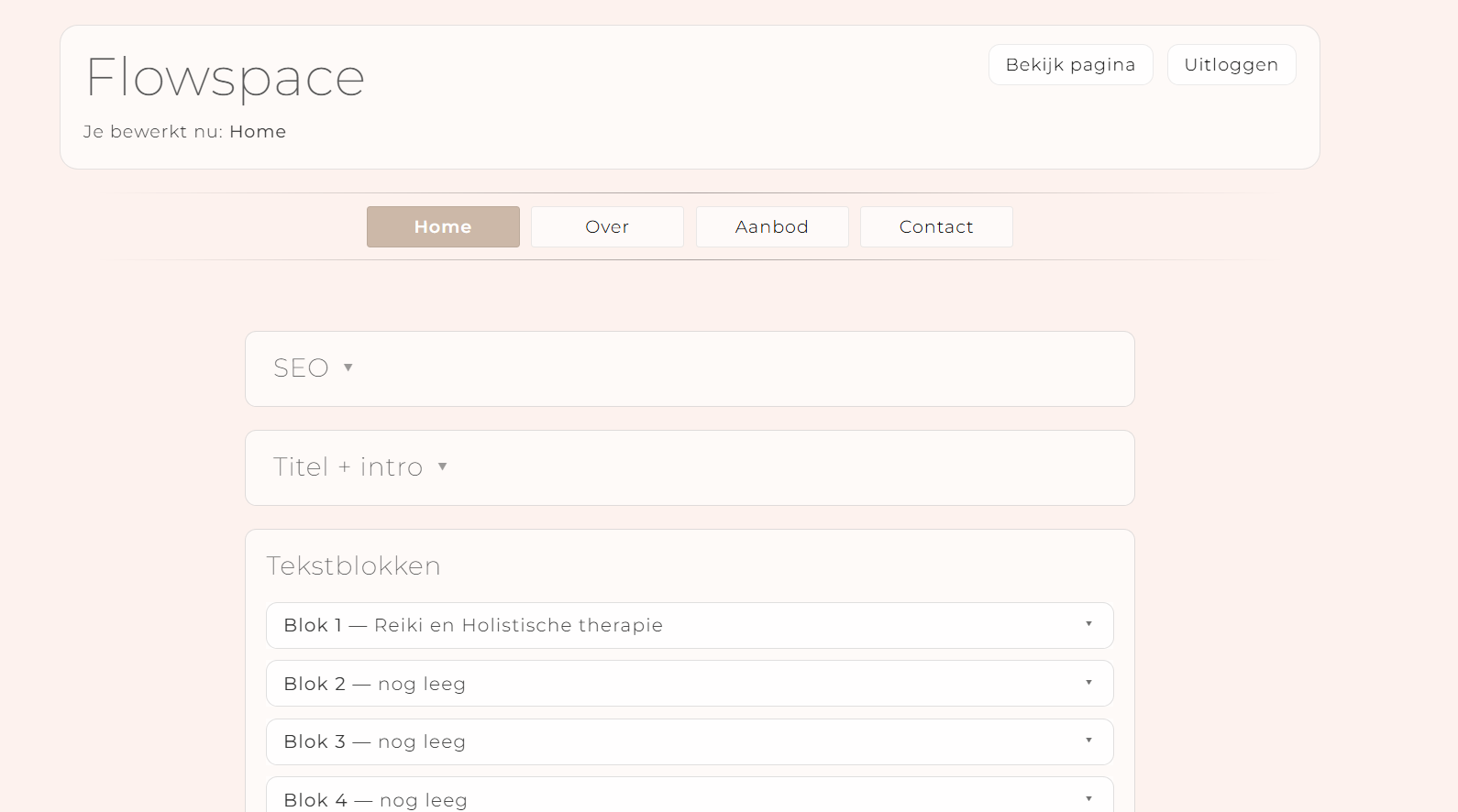Open the Blok 3 nog leeg row

(x=690, y=741)
